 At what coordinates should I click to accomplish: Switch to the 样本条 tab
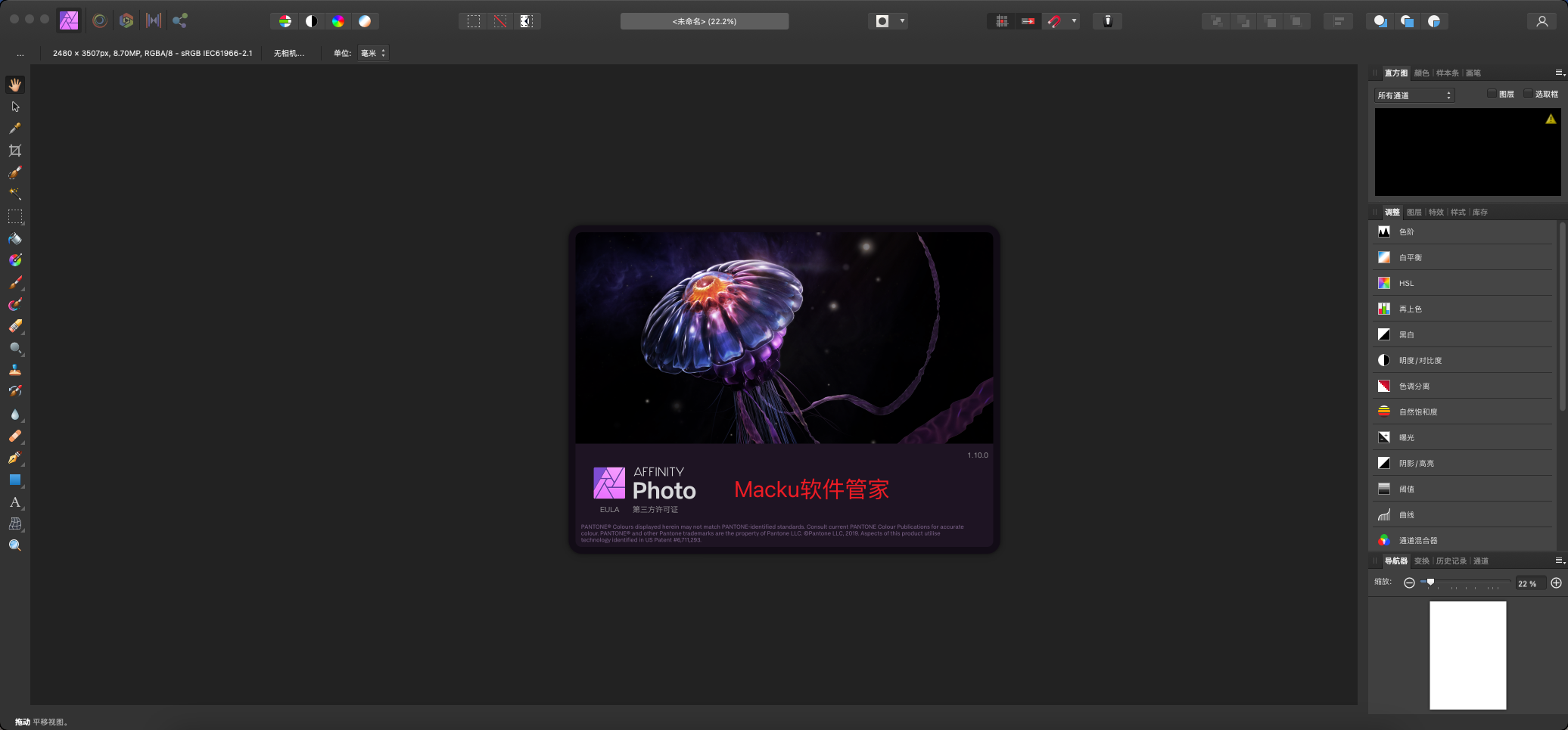tap(1448, 73)
